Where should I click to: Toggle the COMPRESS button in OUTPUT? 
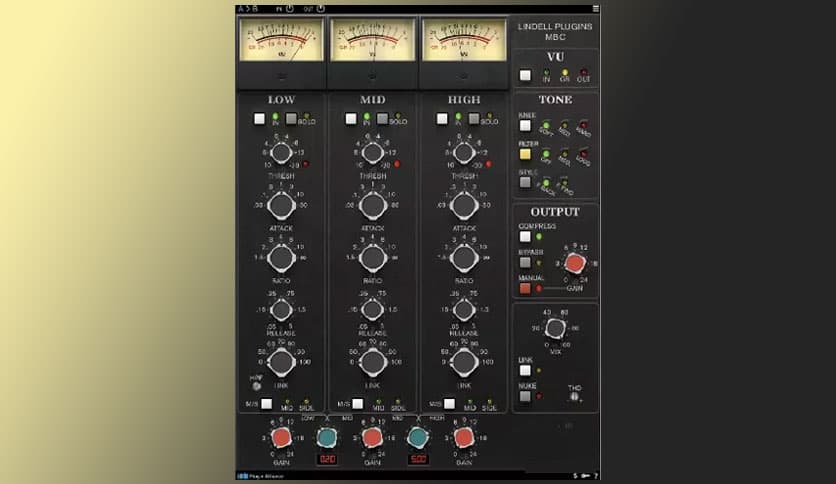pyautogui.click(x=525, y=237)
